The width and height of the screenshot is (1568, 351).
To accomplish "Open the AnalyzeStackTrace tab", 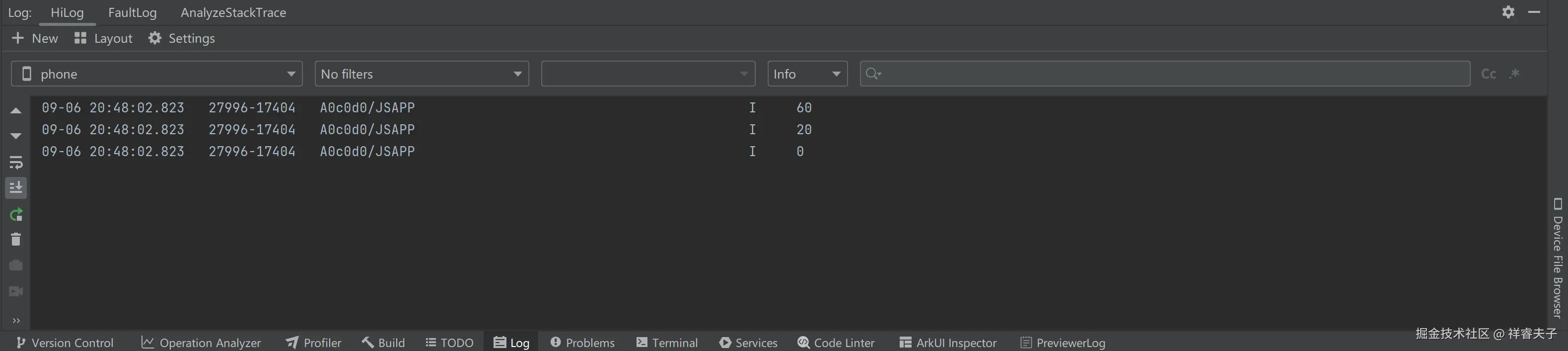I will point(233,12).
